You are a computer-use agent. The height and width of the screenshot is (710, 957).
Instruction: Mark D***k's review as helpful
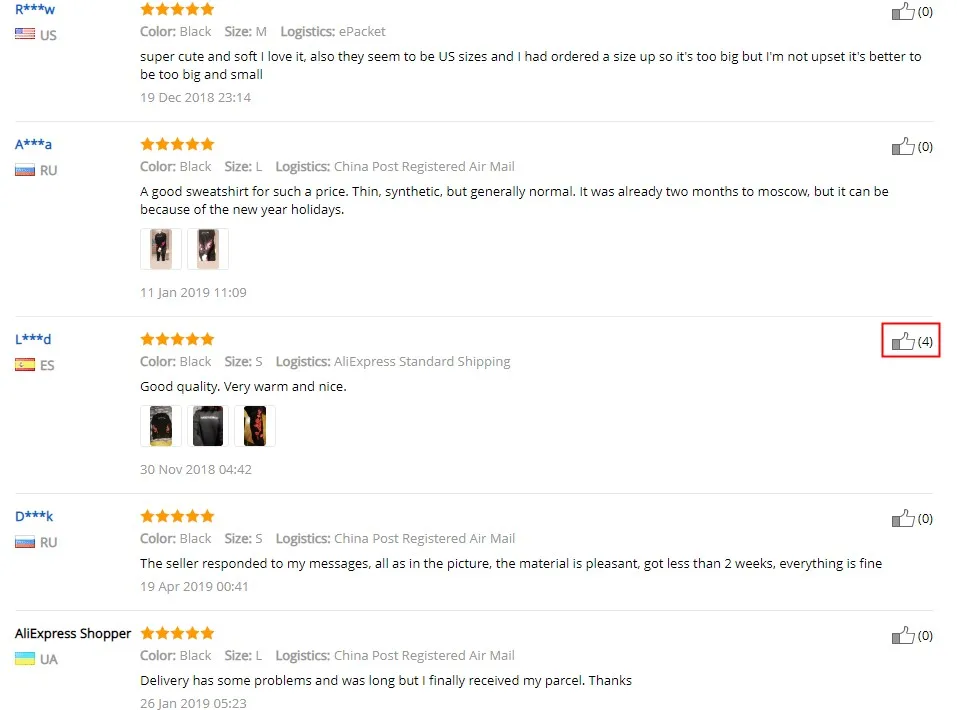(x=903, y=518)
